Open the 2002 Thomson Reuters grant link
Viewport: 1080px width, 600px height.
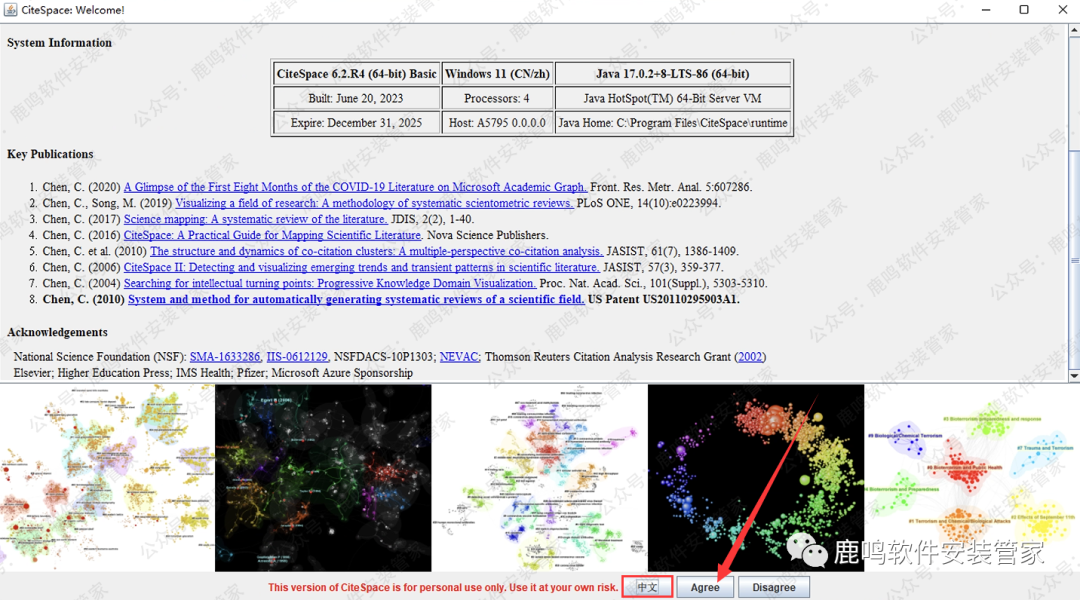[750, 356]
